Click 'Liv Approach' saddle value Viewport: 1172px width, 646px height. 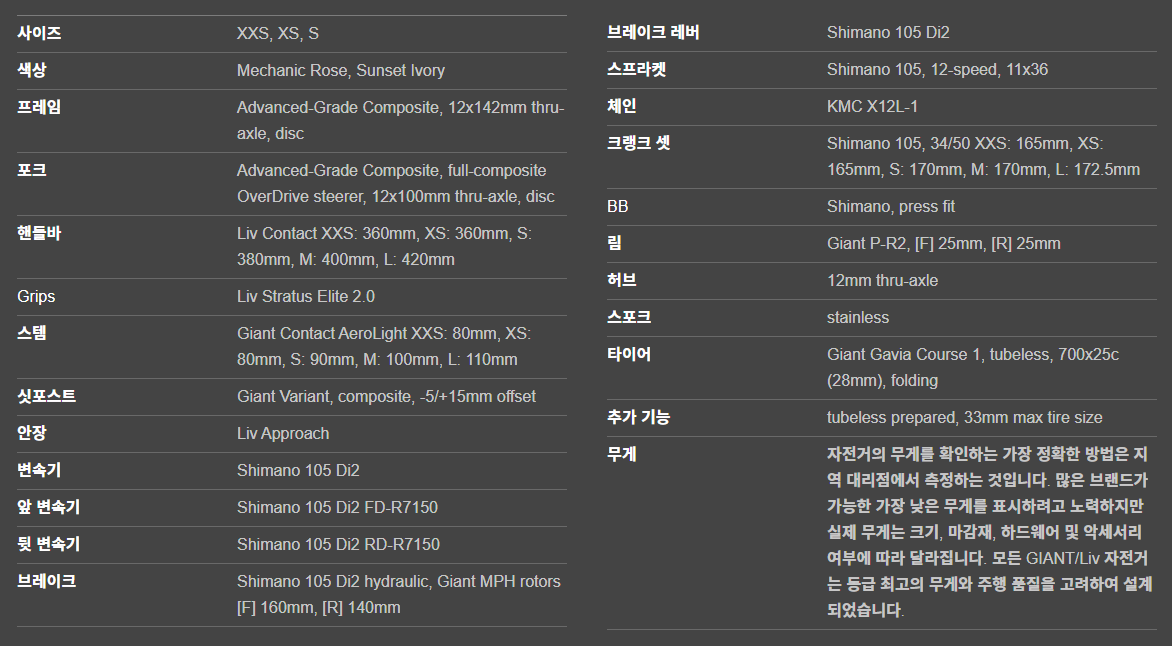283,434
